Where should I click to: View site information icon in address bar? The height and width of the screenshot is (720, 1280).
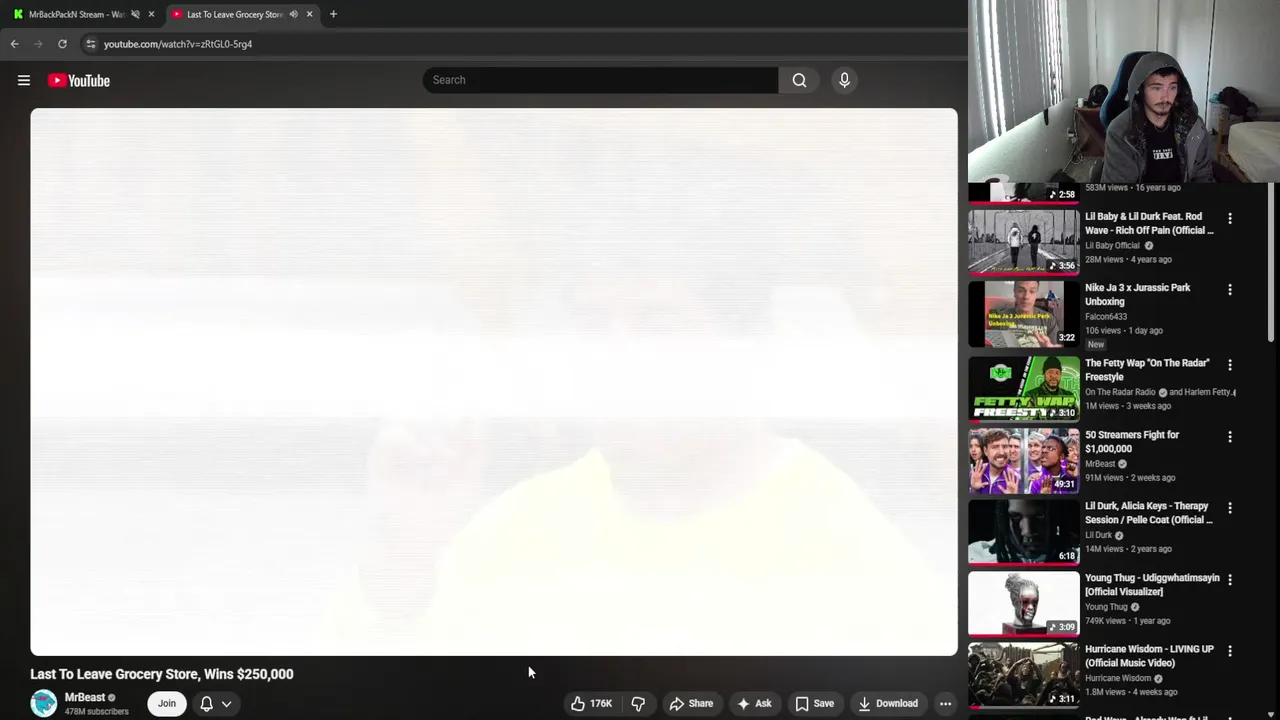pos(90,44)
